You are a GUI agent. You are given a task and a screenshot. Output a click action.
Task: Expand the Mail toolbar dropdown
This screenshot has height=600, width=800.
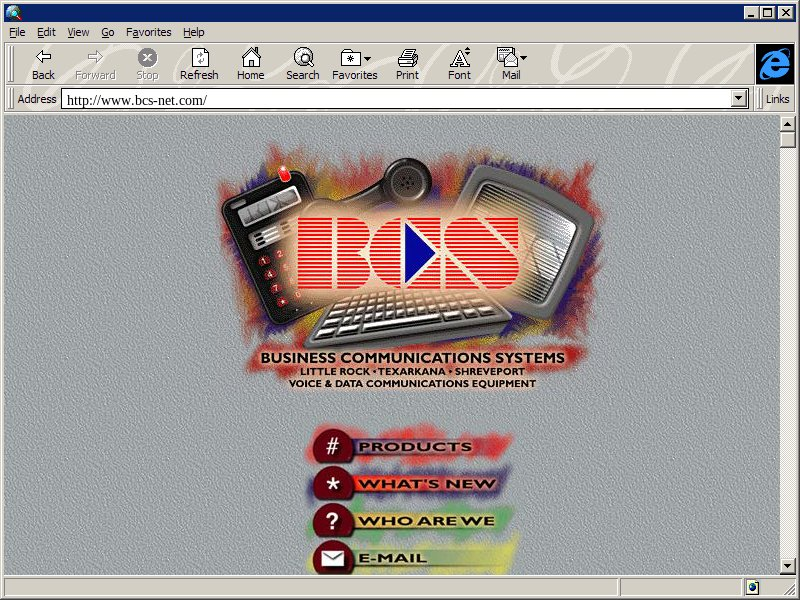click(x=511, y=58)
